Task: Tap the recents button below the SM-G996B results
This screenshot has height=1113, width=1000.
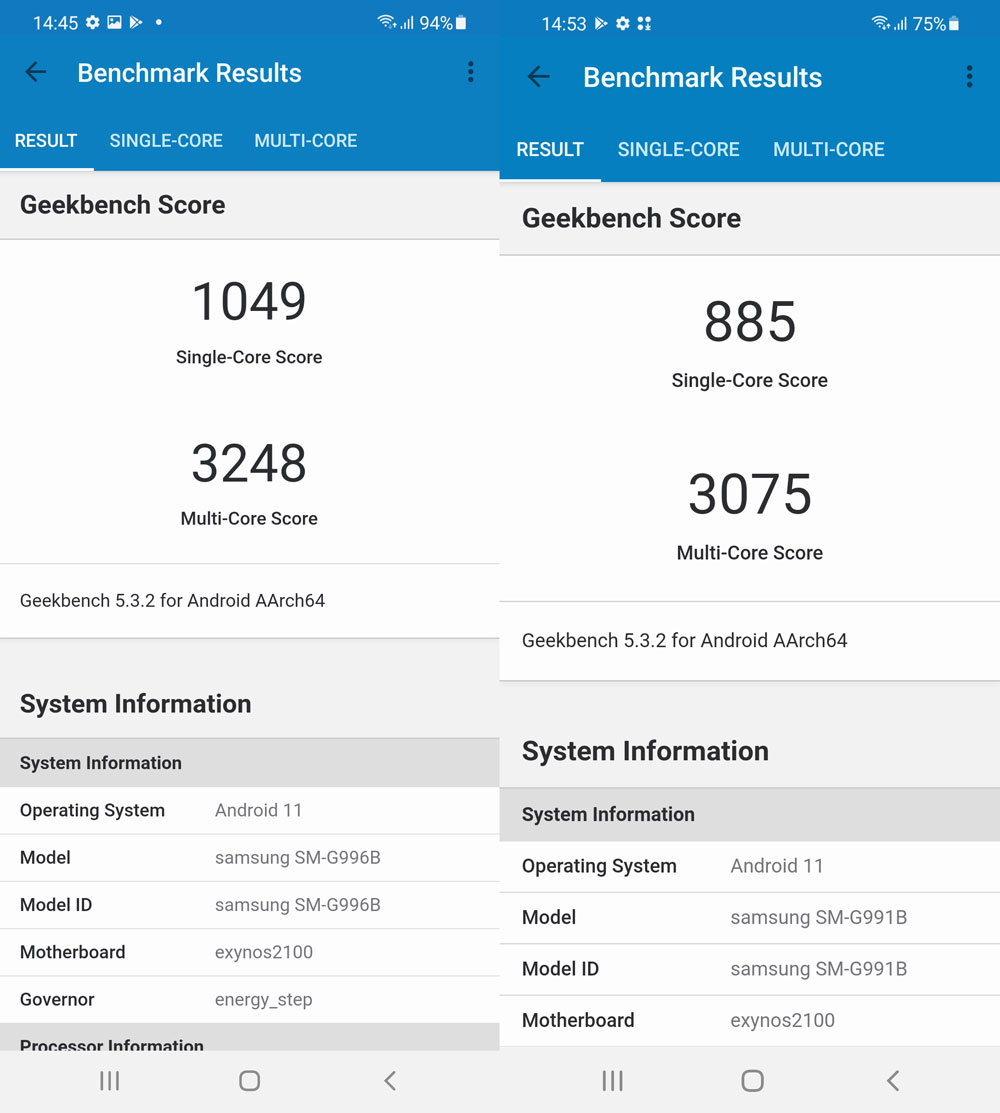Action: click(109, 1080)
